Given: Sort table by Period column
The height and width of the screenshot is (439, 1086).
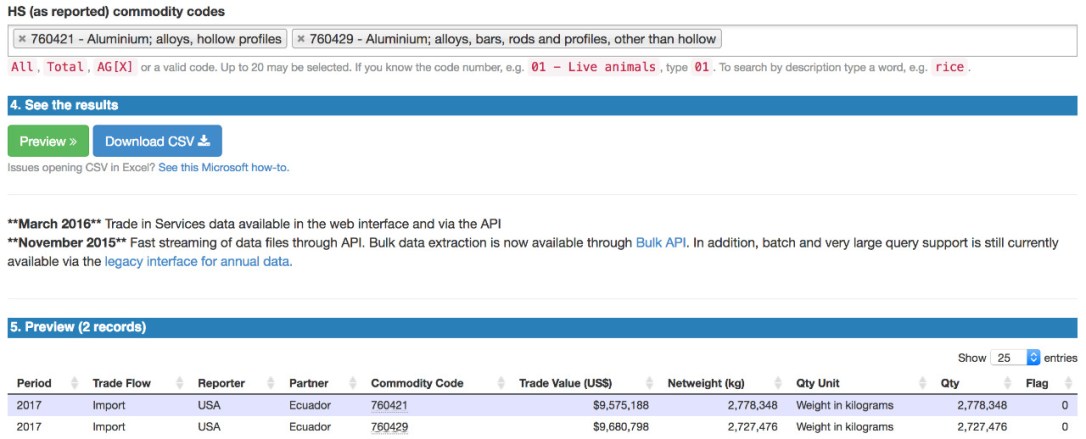Looking at the screenshot, I should point(34,383).
